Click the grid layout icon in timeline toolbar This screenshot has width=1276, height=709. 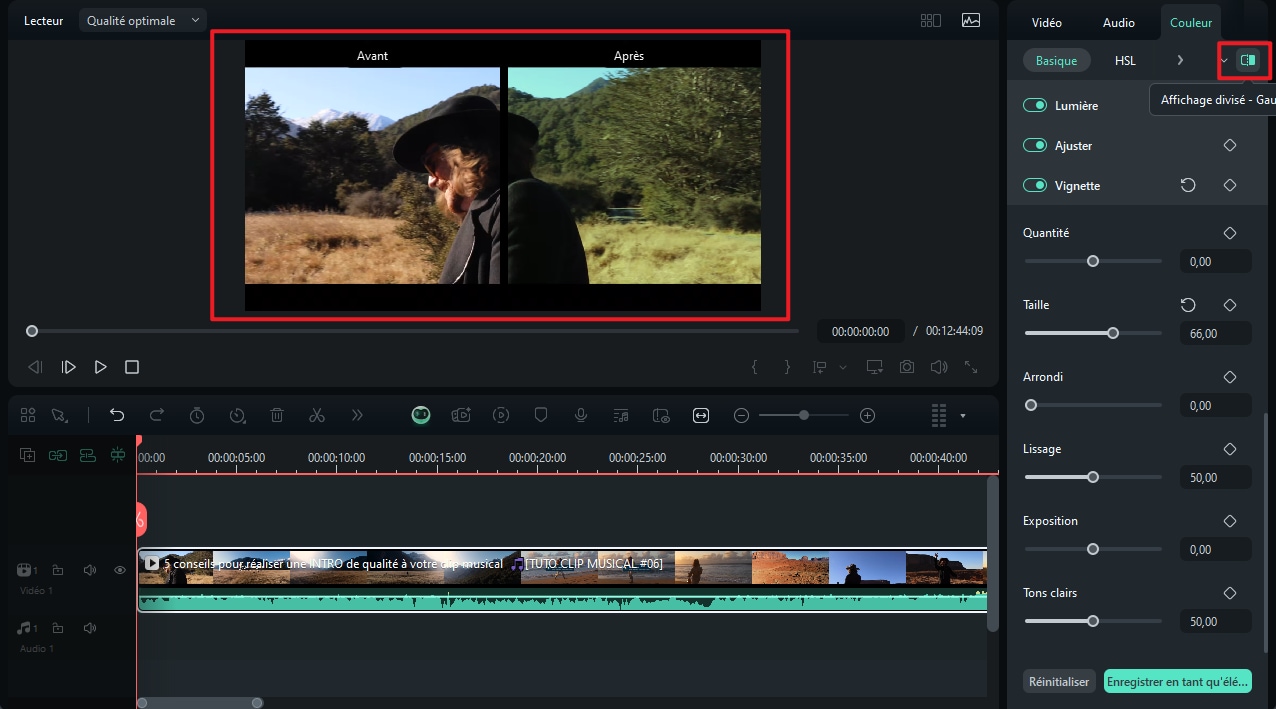pyautogui.click(x=28, y=415)
